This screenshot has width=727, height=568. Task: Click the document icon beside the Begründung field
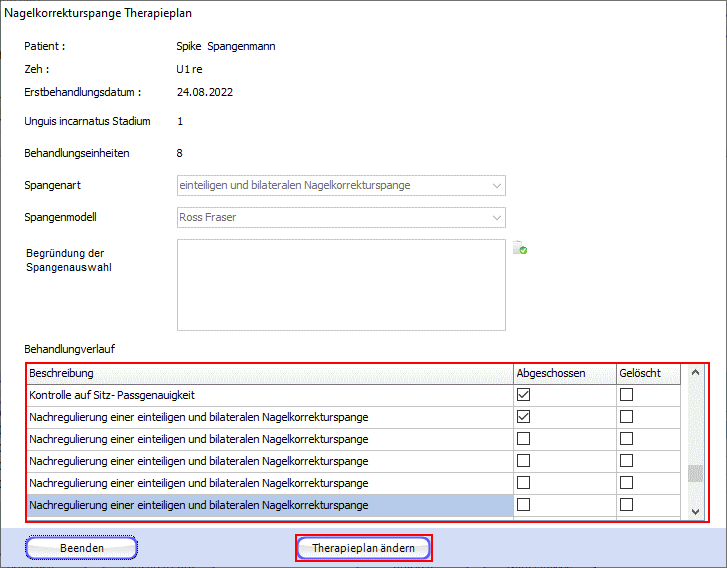[520, 249]
